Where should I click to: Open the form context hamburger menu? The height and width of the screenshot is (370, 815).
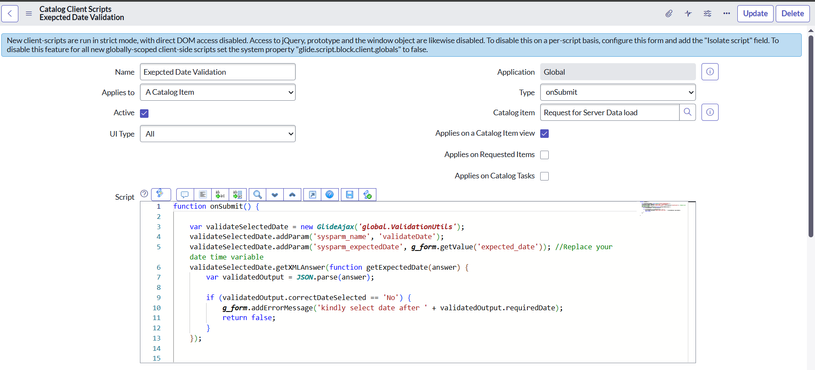[29, 14]
